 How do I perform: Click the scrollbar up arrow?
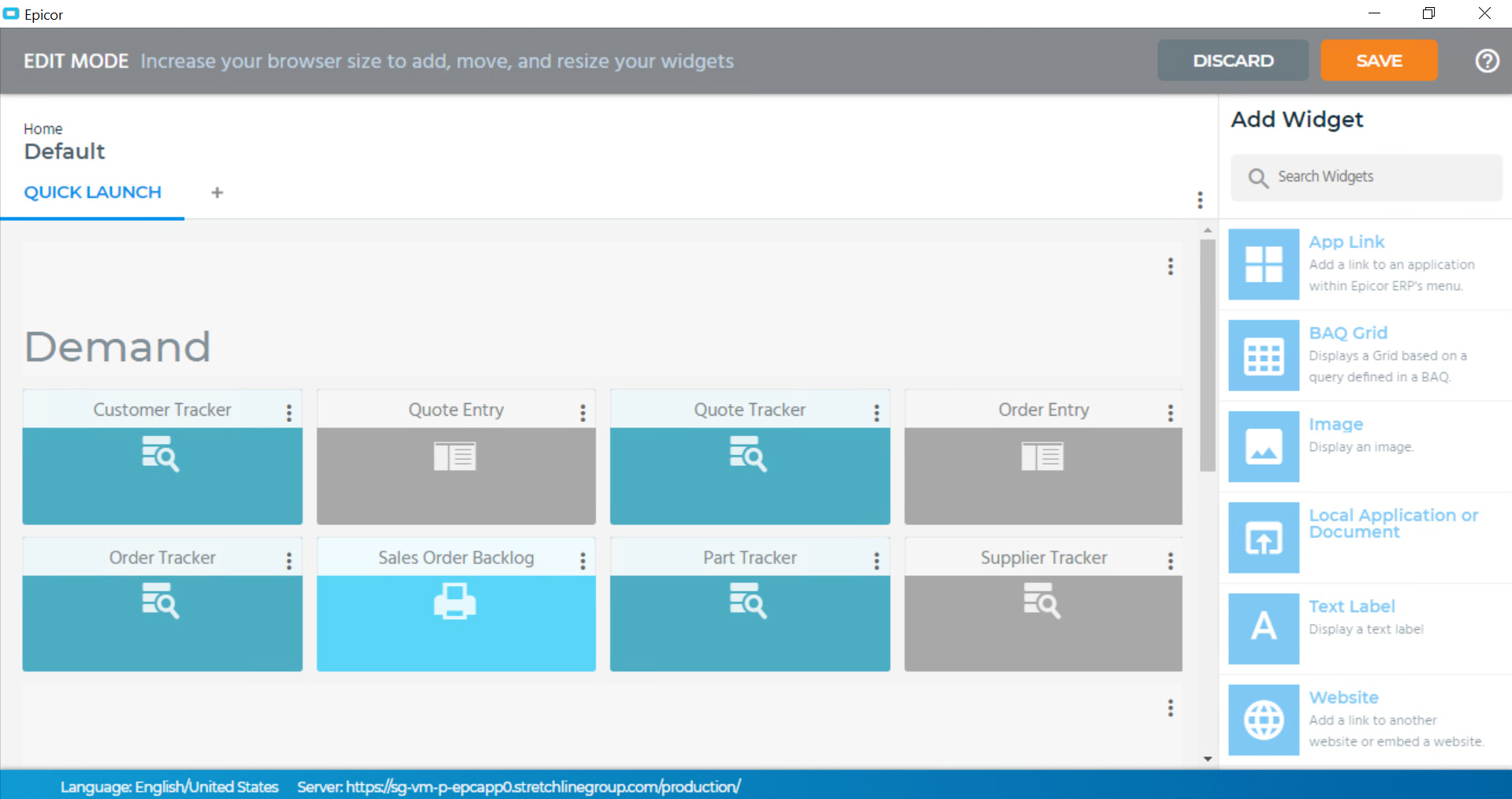[x=1207, y=230]
